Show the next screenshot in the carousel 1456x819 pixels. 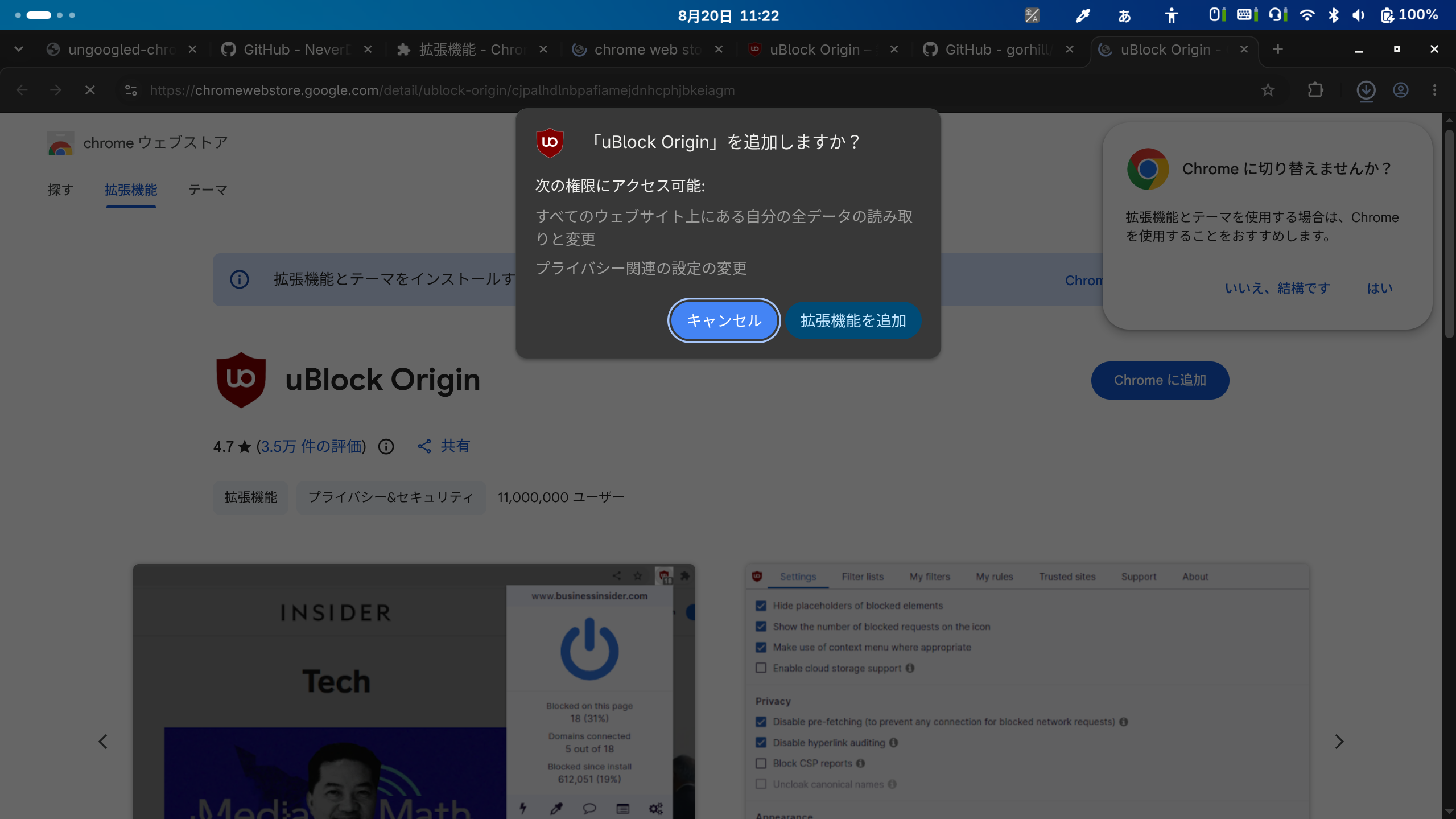1339,742
